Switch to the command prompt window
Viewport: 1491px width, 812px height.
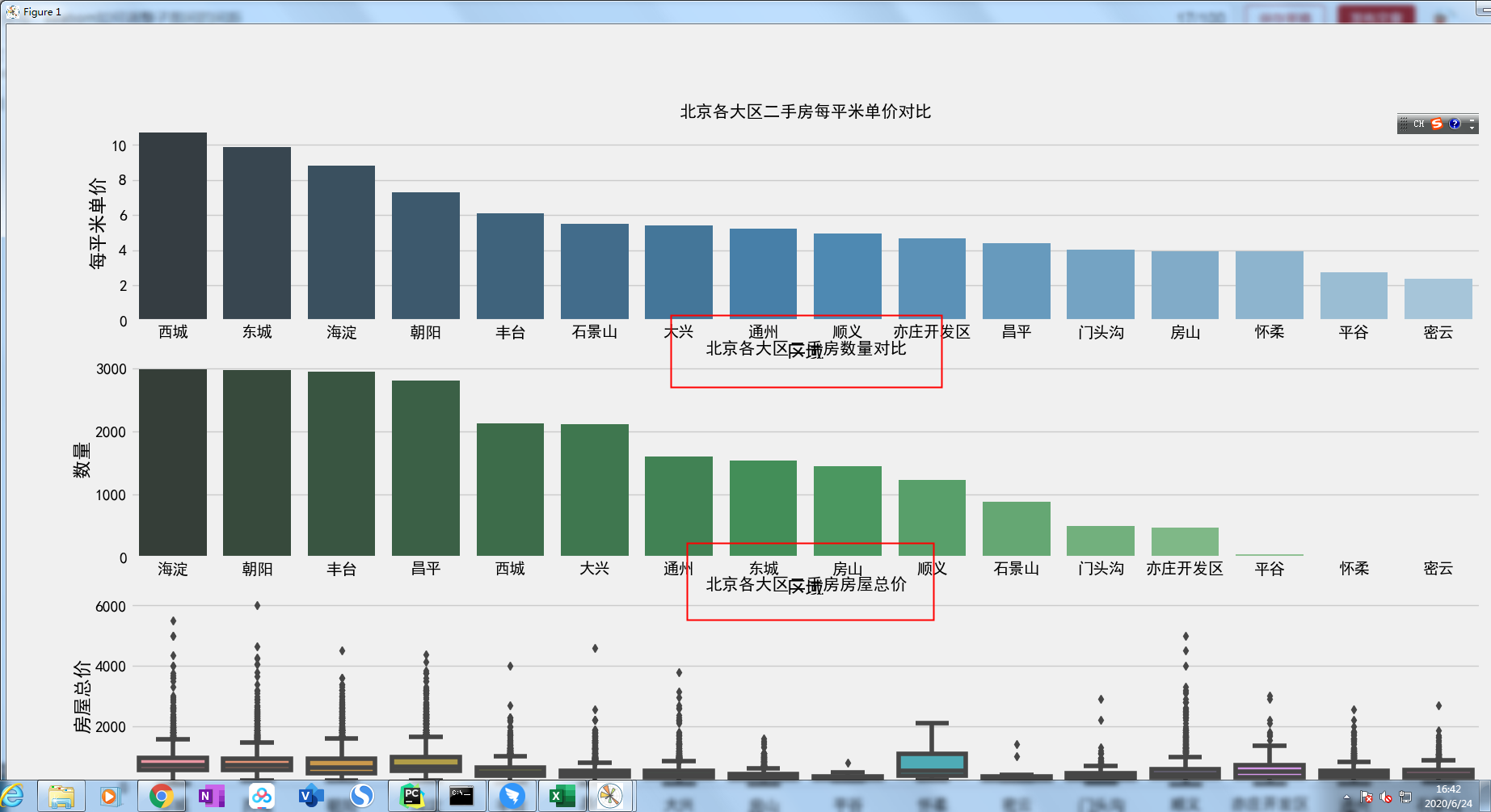pyautogui.click(x=461, y=797)
